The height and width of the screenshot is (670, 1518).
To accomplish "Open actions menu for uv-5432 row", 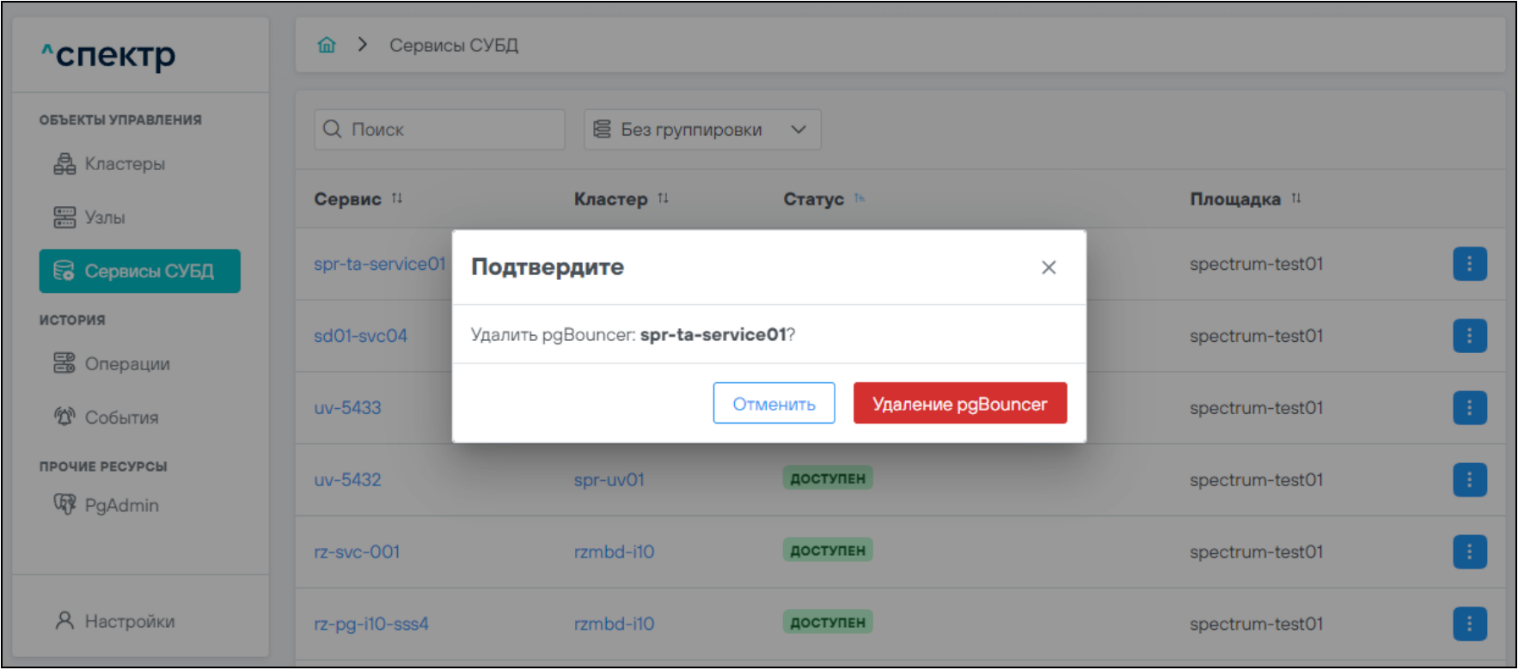I will tap(1469, 480).
